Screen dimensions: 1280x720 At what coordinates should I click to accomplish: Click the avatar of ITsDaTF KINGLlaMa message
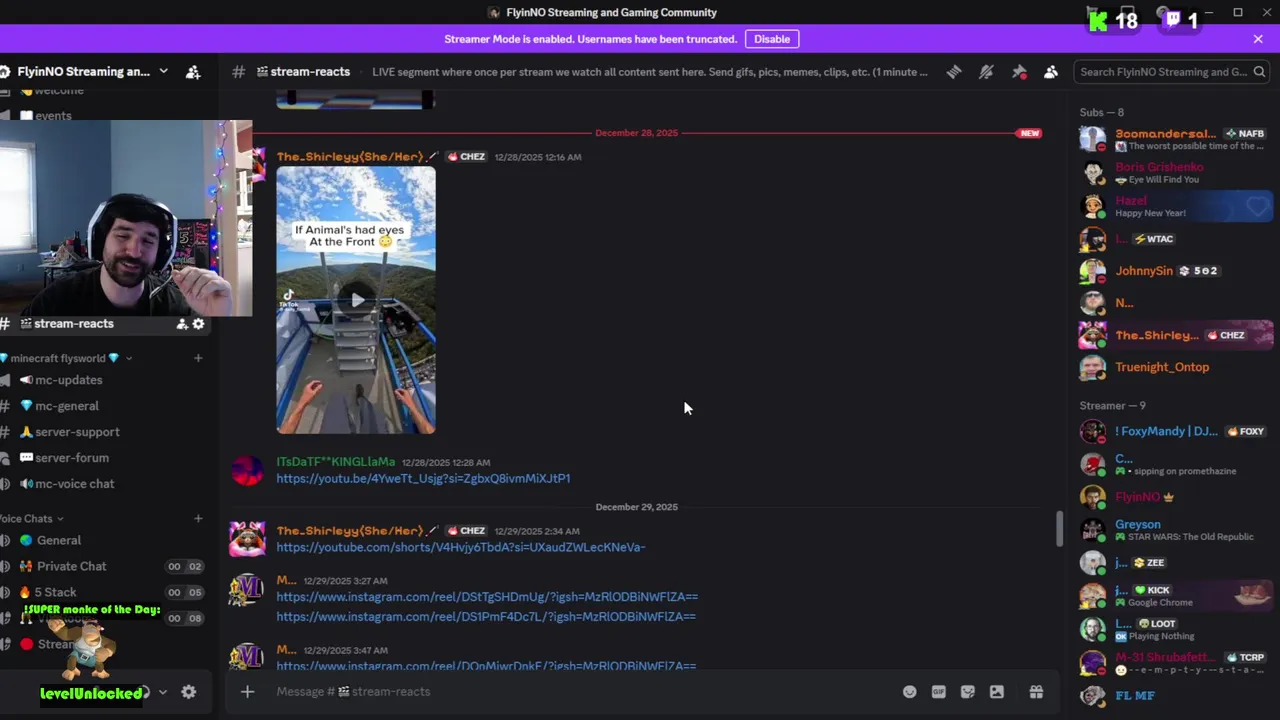coord(247,470)
